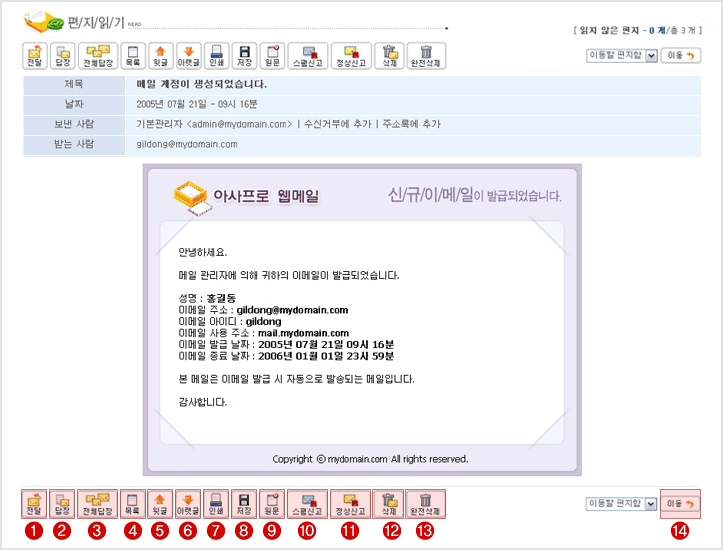Go to 아랫글 (next mail) in the top toolbar

[188, 55]
